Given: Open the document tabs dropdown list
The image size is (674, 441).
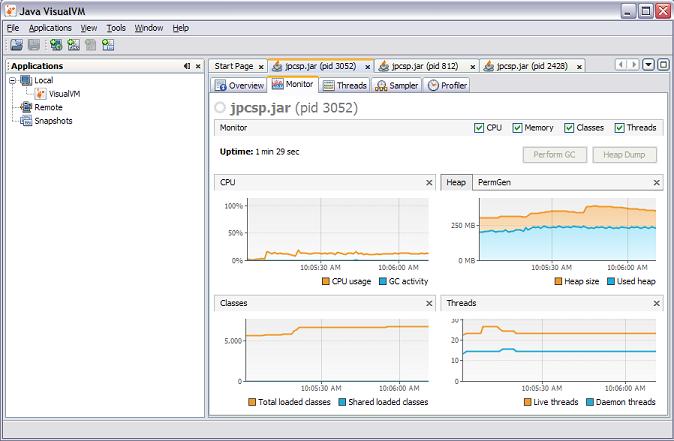Looking at the screenshot, I should point(648,65).
